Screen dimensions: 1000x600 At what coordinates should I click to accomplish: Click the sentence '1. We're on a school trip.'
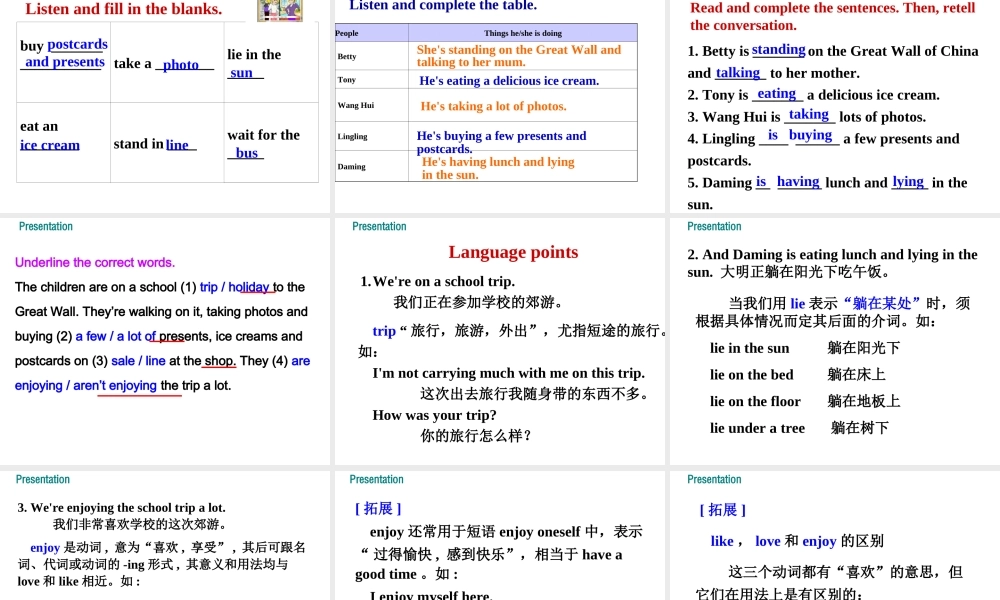(x=438, y=281)
